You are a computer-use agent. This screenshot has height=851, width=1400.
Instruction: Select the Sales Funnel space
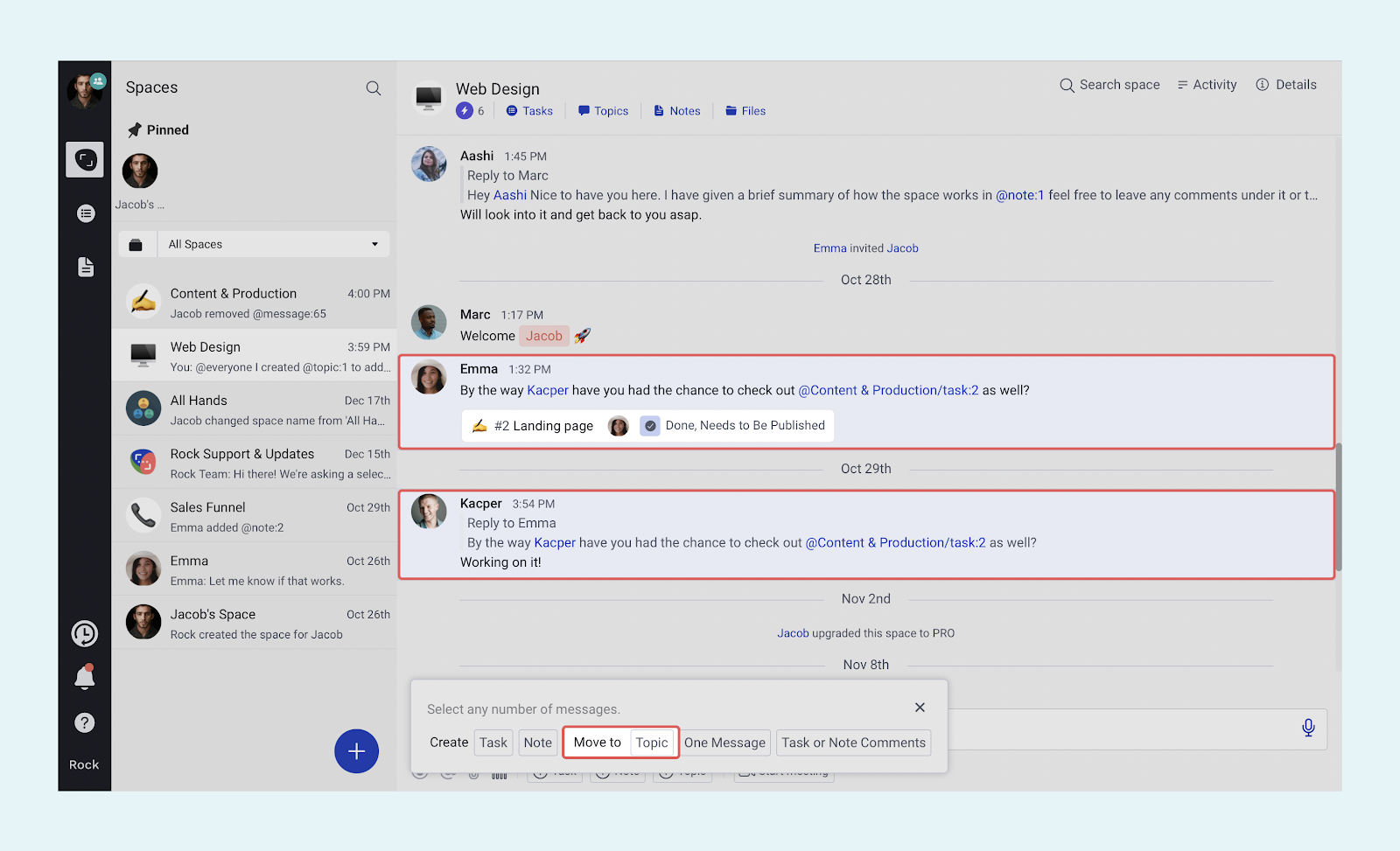[x=254, y=516]
